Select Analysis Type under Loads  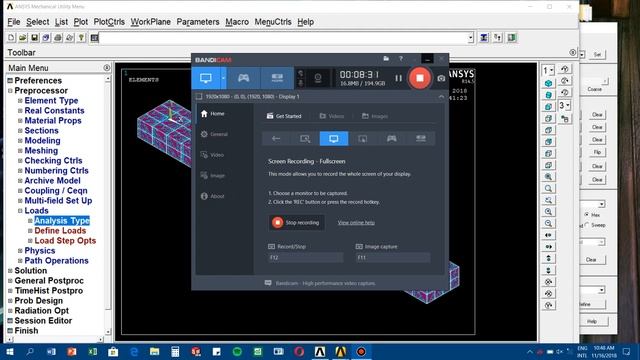(x=62, y=221)
